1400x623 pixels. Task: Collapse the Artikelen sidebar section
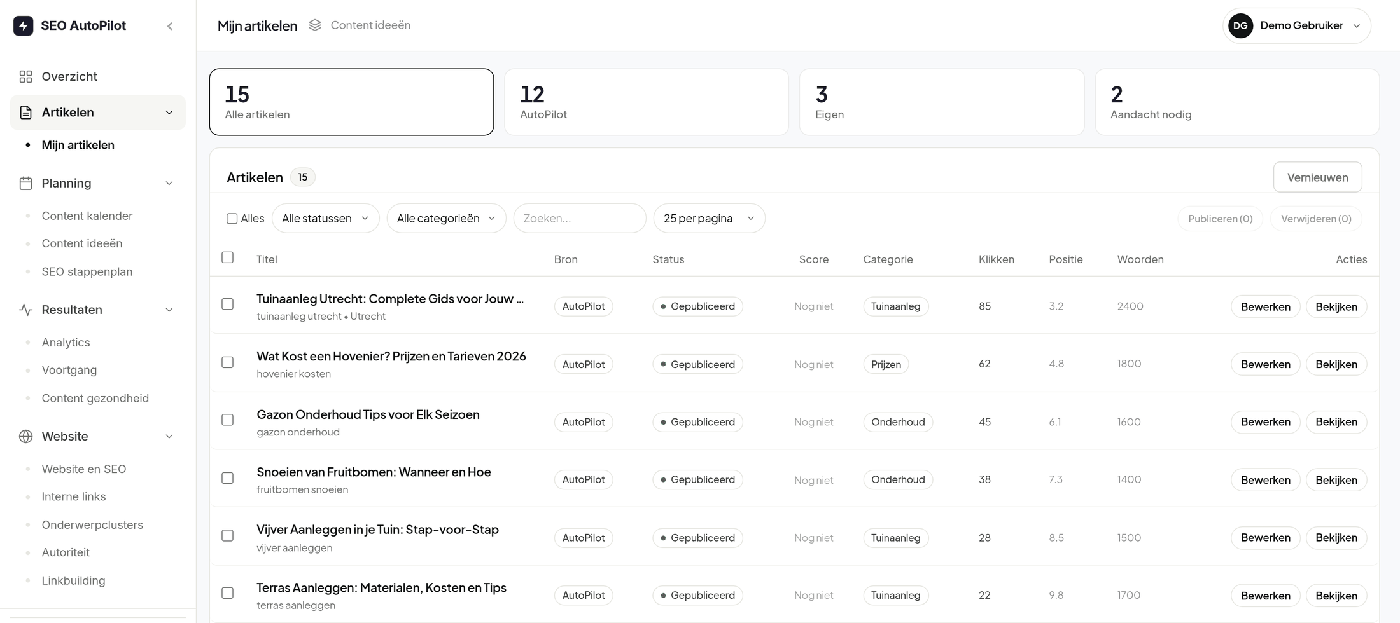pyautogui.click(x=169, y=113)
